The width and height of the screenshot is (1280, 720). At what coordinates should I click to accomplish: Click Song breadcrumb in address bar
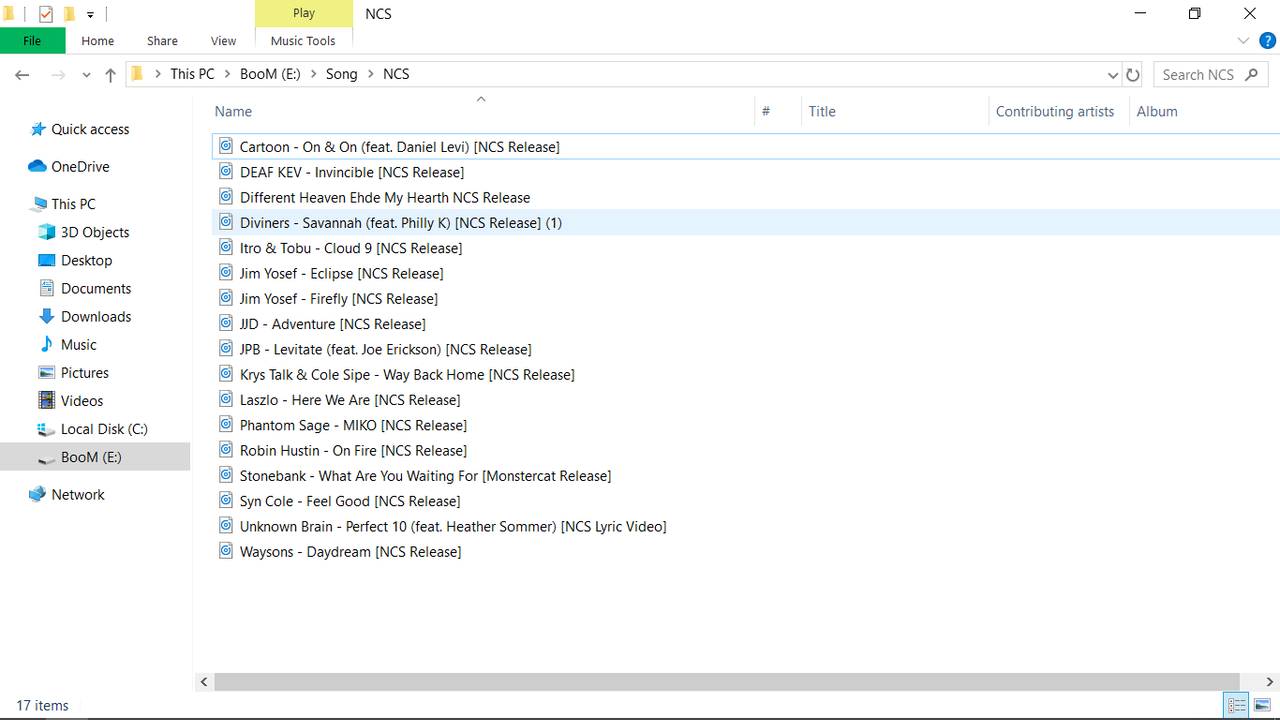[341, 74]
